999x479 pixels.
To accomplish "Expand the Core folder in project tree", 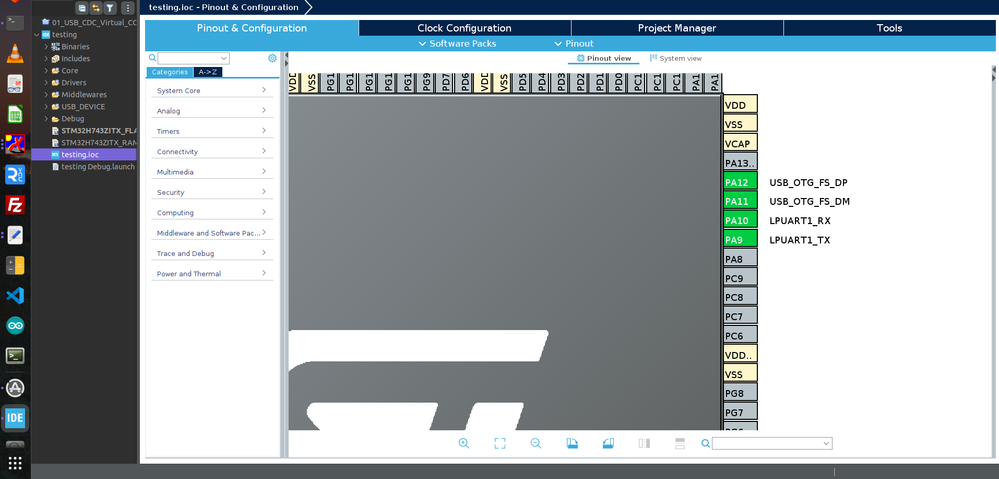I will point(46,71).
